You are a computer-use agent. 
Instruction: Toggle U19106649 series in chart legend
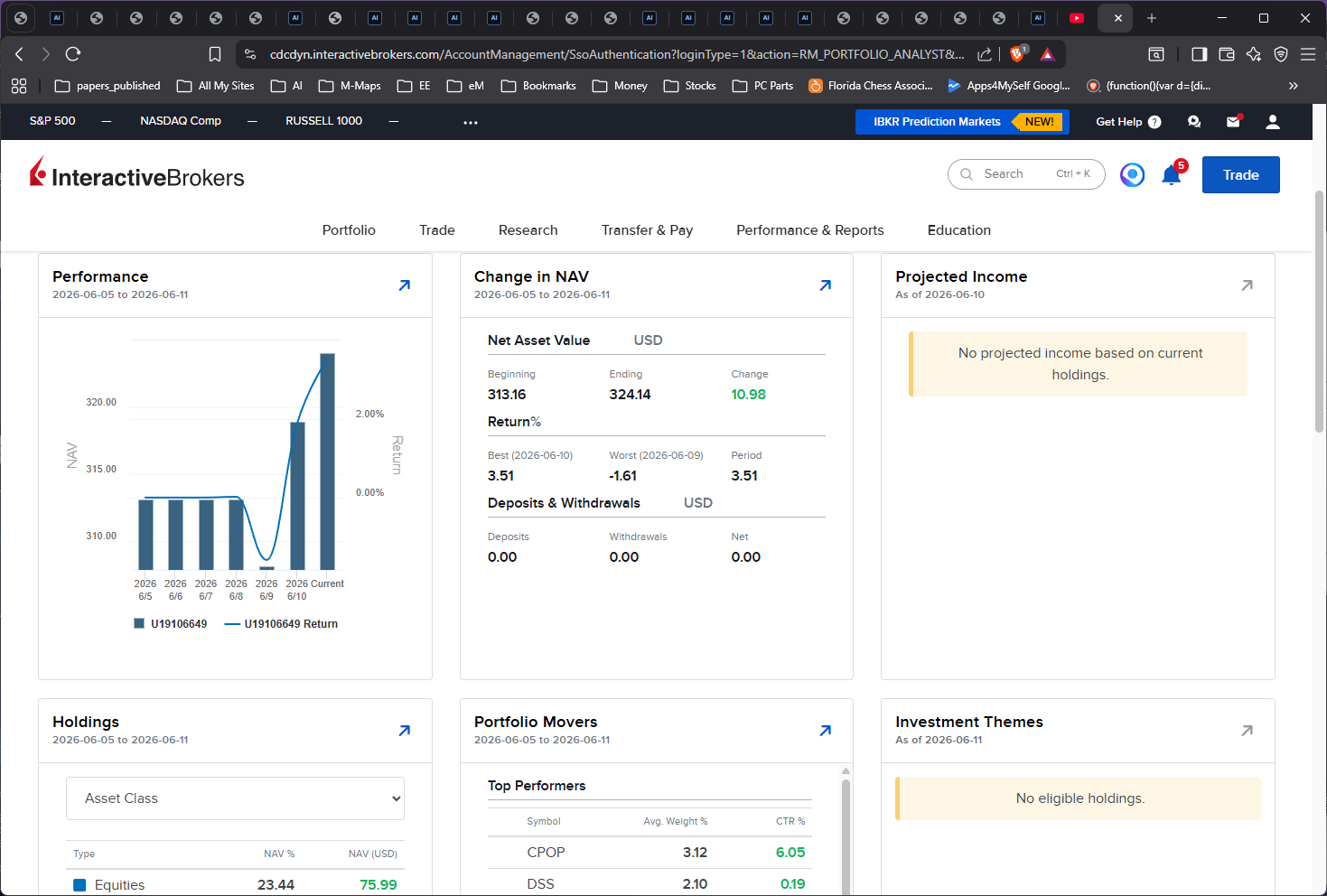[x=171, y=624]
